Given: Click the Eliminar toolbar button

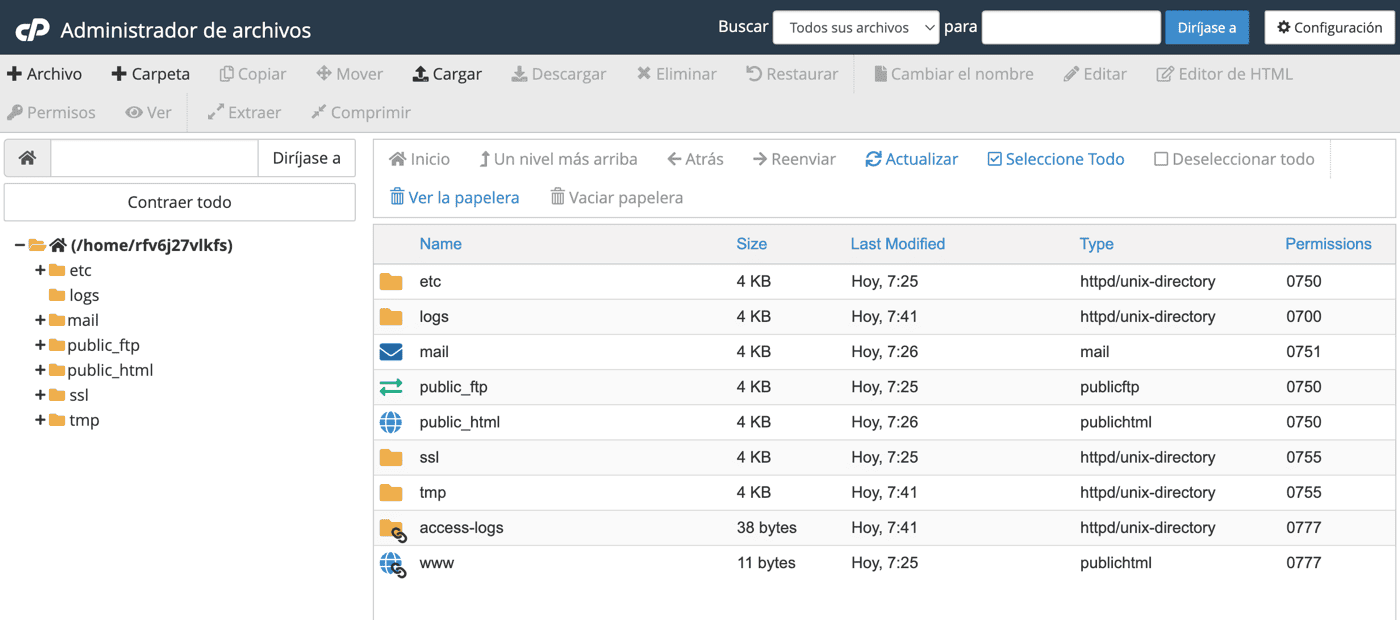Looking at the screenshot, I should click(x=677, y=74).
